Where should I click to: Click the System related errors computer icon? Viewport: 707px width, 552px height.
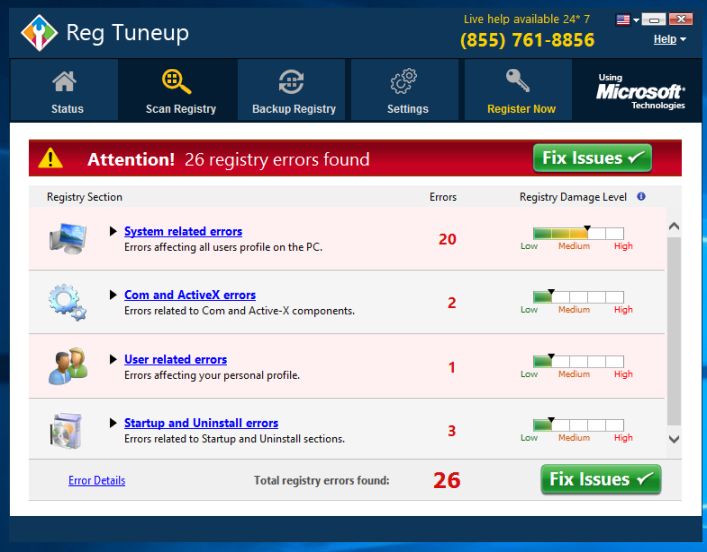pos(68,238)
